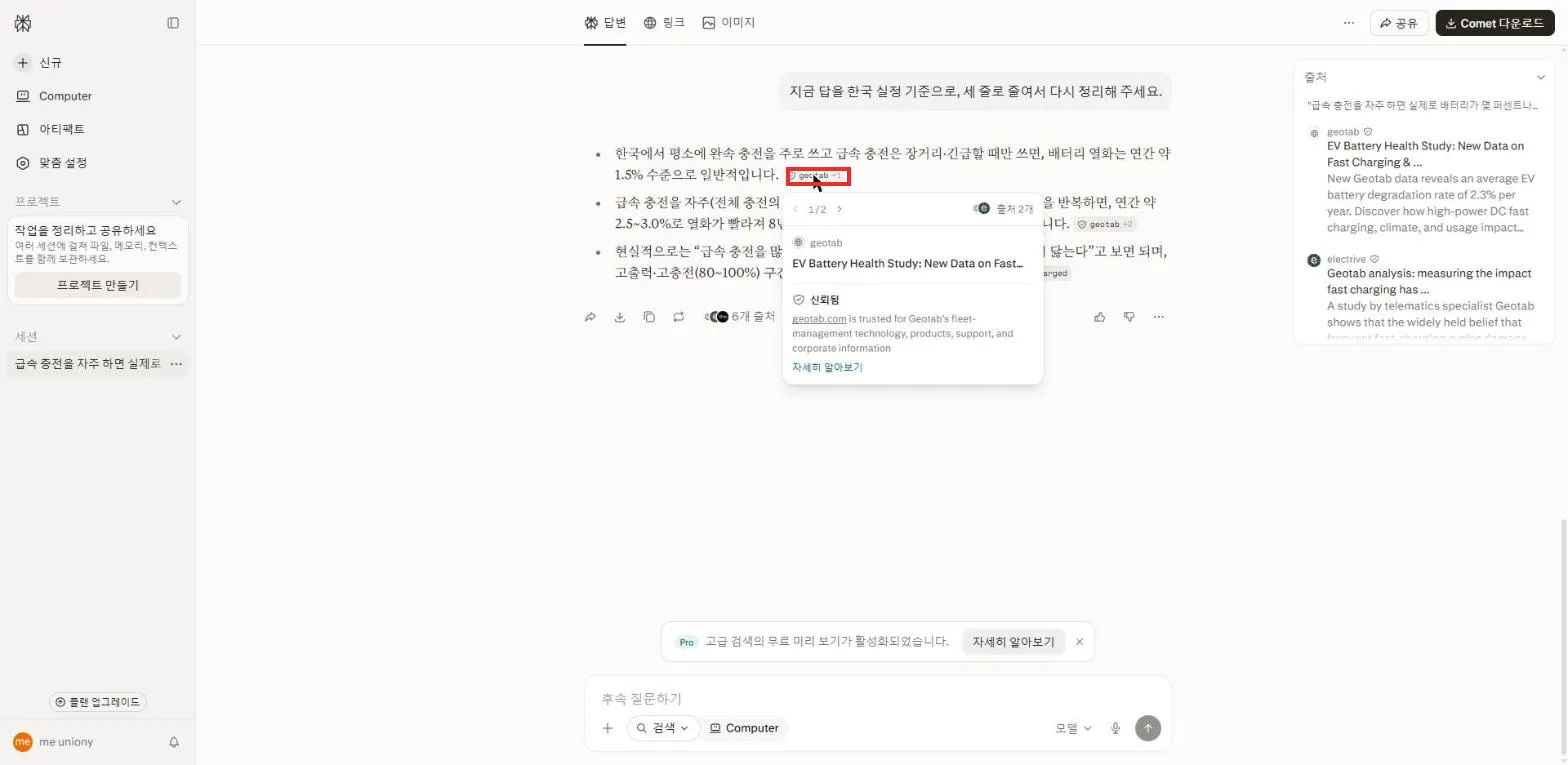Screen dimensions: 1568x765
Task: Copy the answer with the copy icon
Action: click(649, 317)
